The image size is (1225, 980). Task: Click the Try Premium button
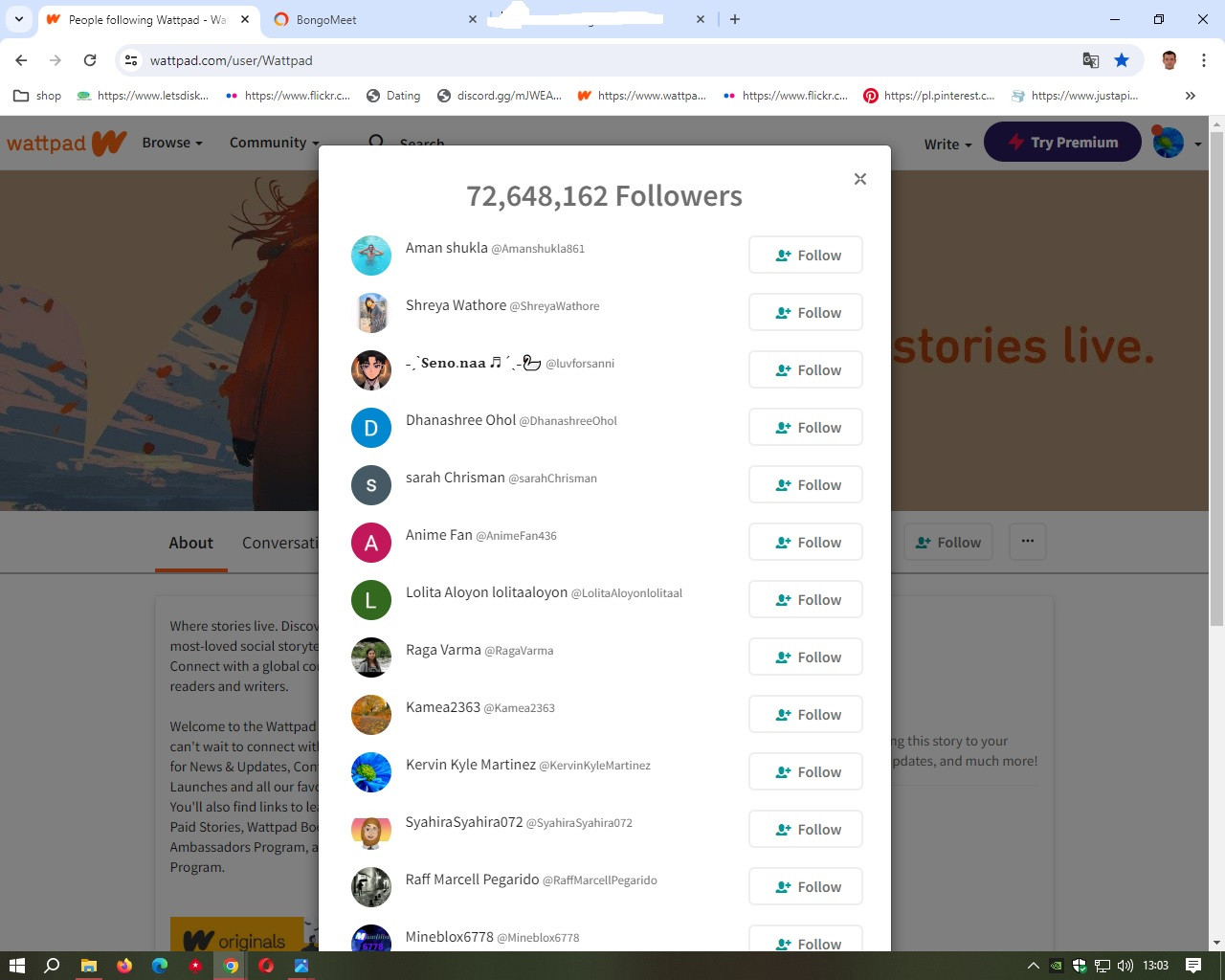click(x=1062, y=143)
